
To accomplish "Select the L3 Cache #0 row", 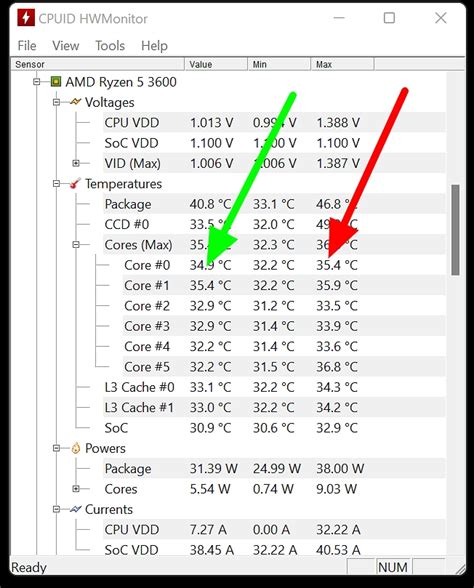I will pyautogui.click(x=274, y=387).
